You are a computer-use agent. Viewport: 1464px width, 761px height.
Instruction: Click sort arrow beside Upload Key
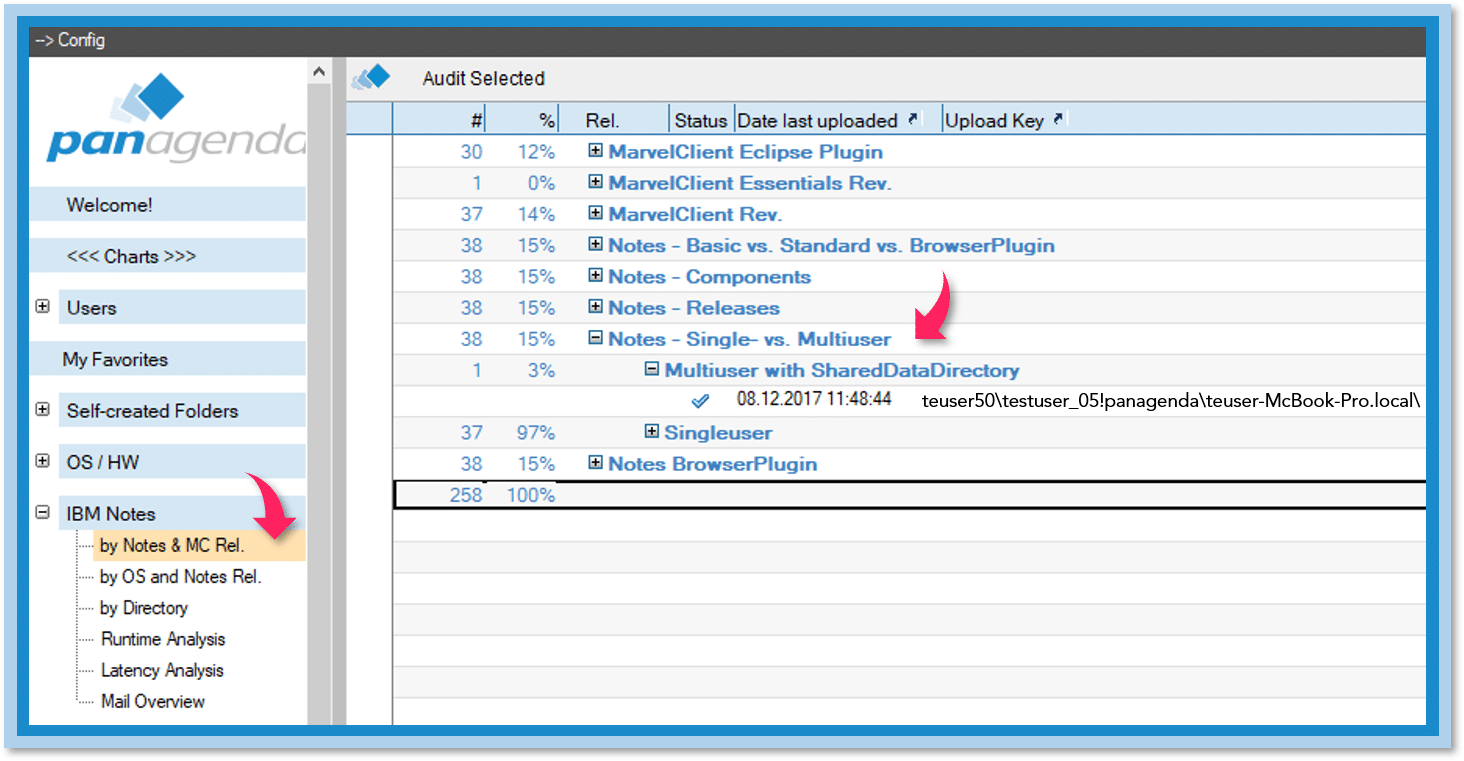point(1058,120)
